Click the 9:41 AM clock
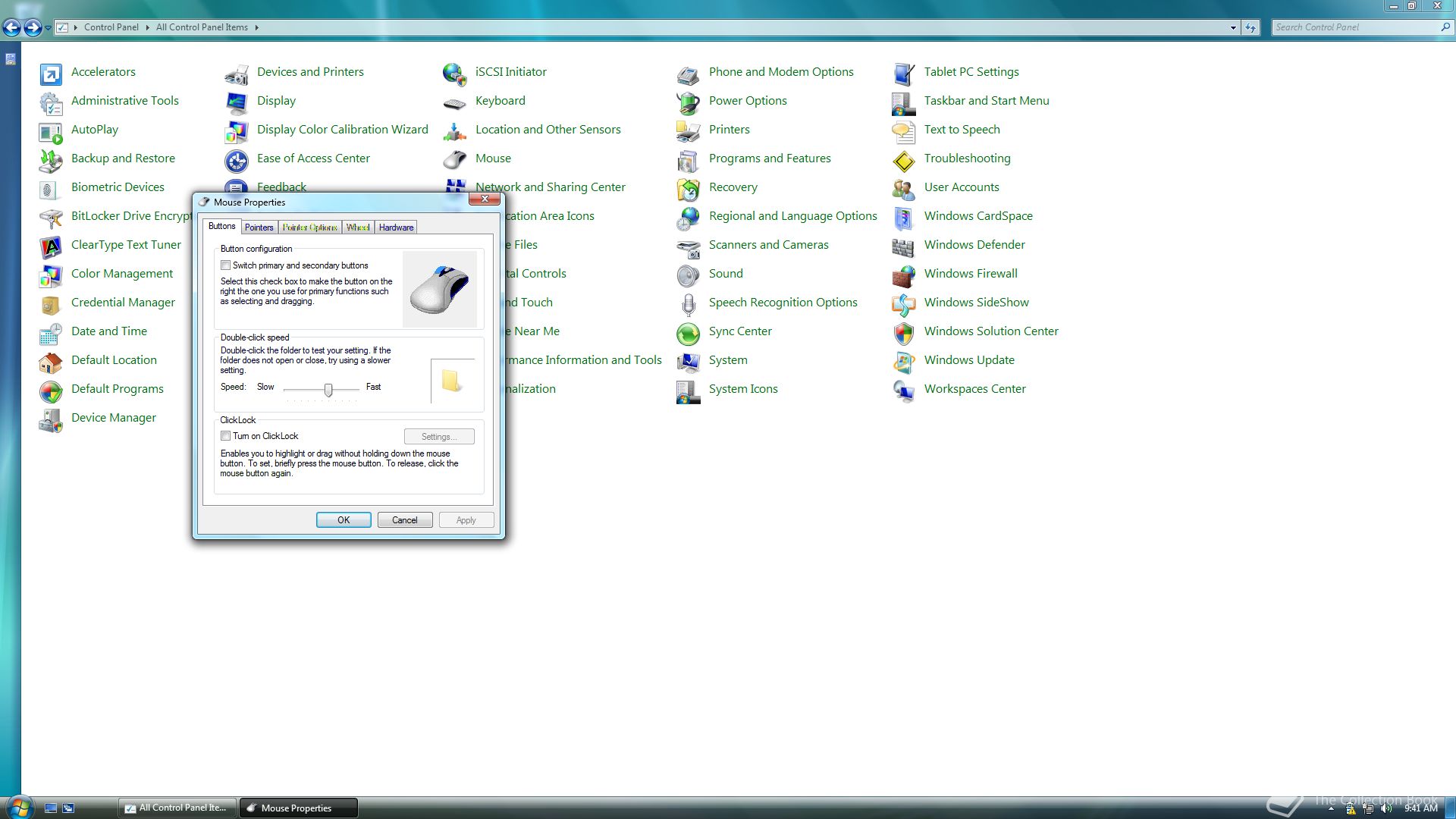Image resolution: width=1456 pixels, height=819 pixels. pyautogui.click(x=1420, y=809)
